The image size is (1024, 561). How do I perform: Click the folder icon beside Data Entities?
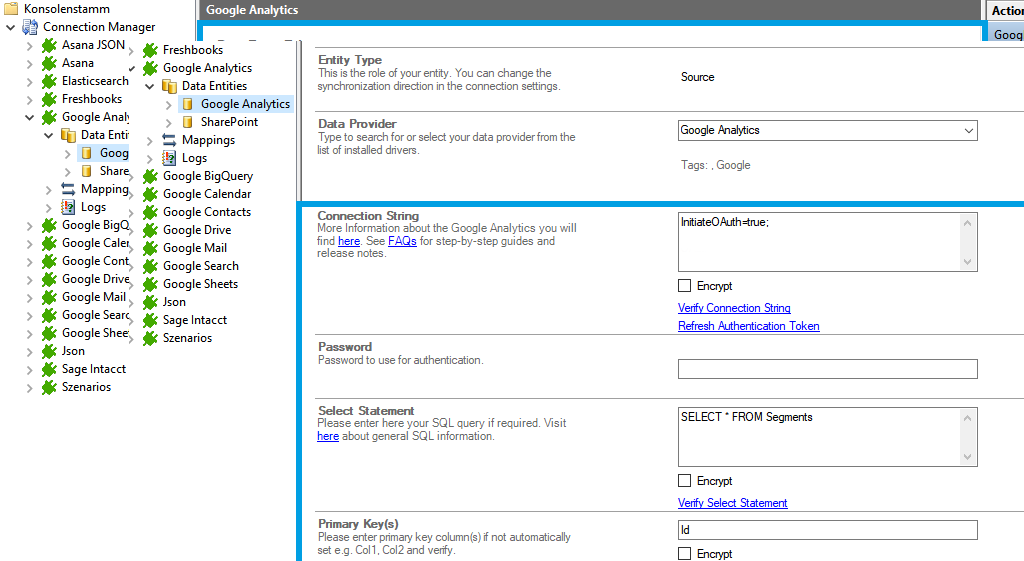point(169,86)
